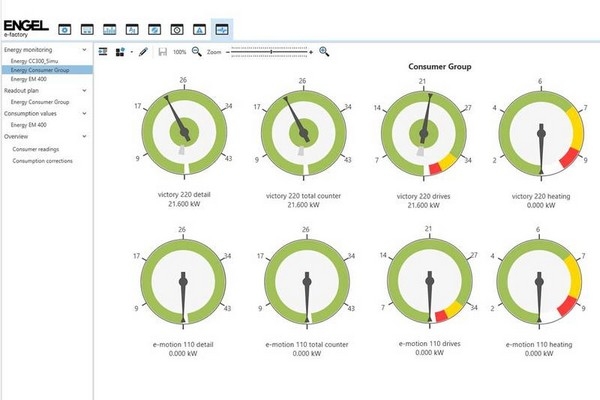Screen dimensions: 600x400
Task: Click the e-motion 110 detail label
Action: pyautogui.click(x=183, y=344)
